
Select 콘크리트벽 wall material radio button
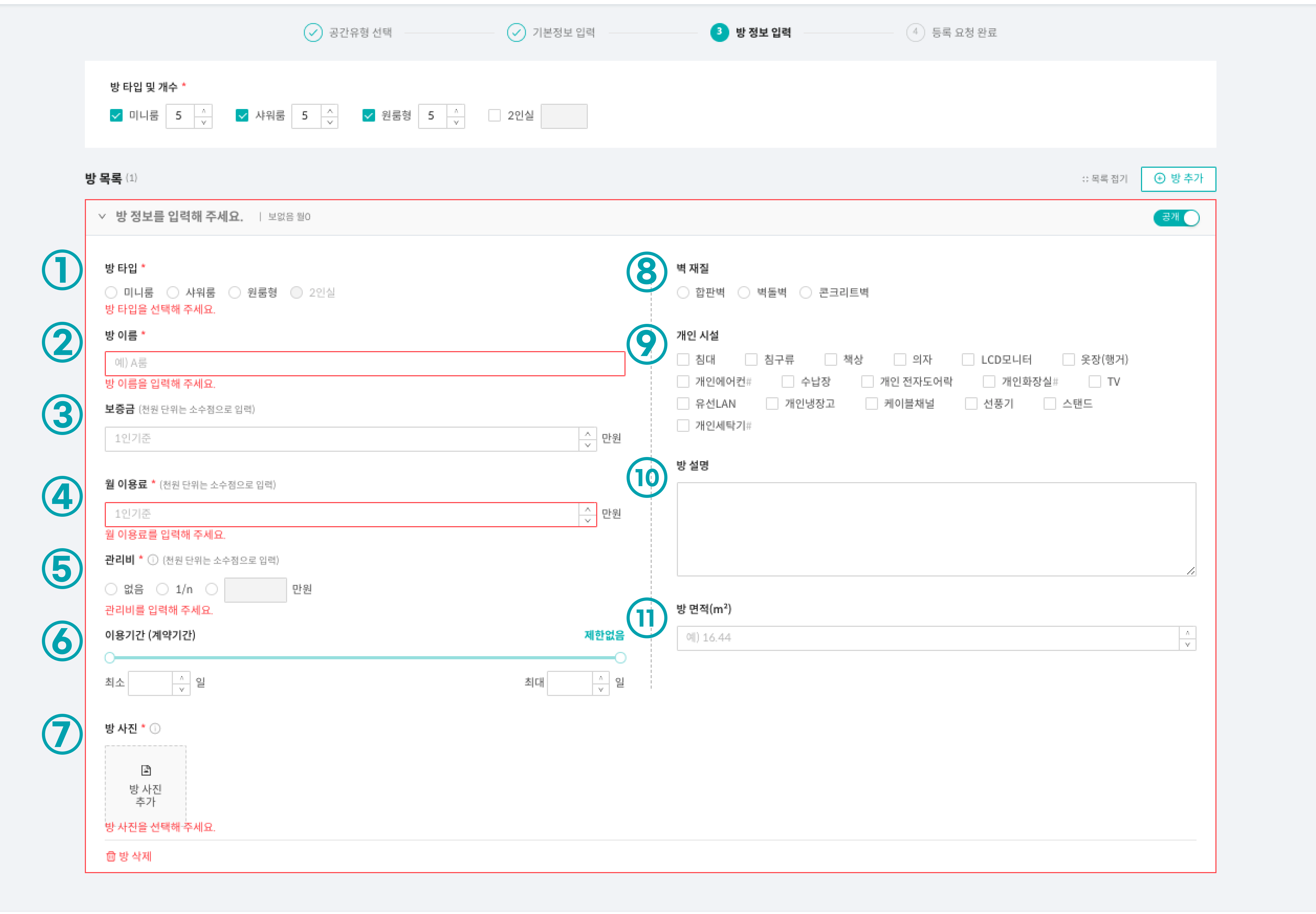(x=805, y=293)
